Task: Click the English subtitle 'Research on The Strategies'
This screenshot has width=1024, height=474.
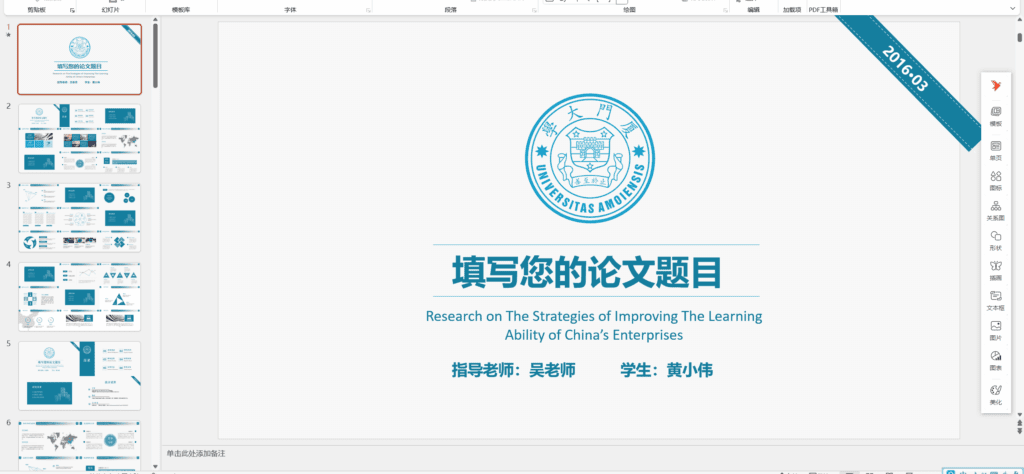Action: click(x=594, y=325)
